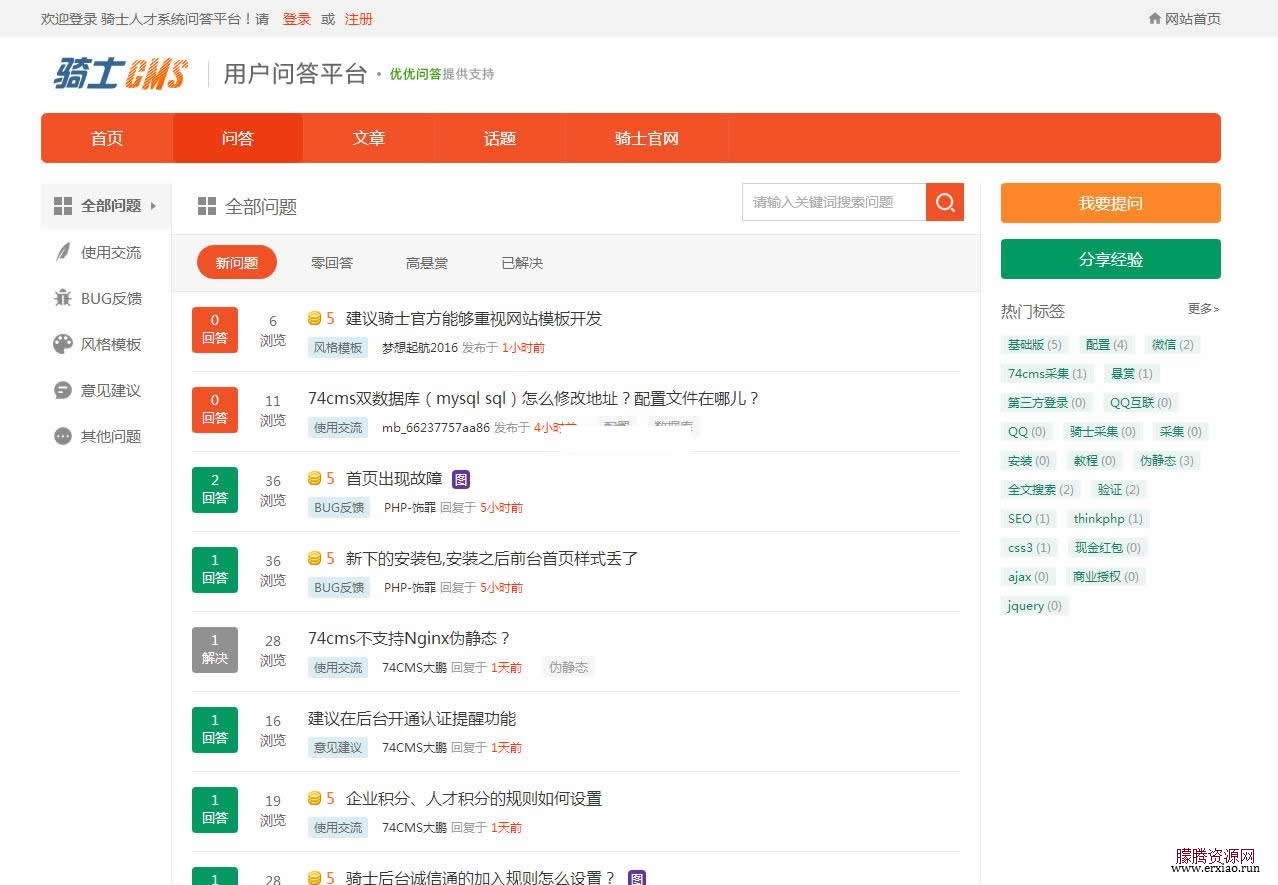Click the 分享经验 button
The image size is (1278, 885).
point(1110,259)
